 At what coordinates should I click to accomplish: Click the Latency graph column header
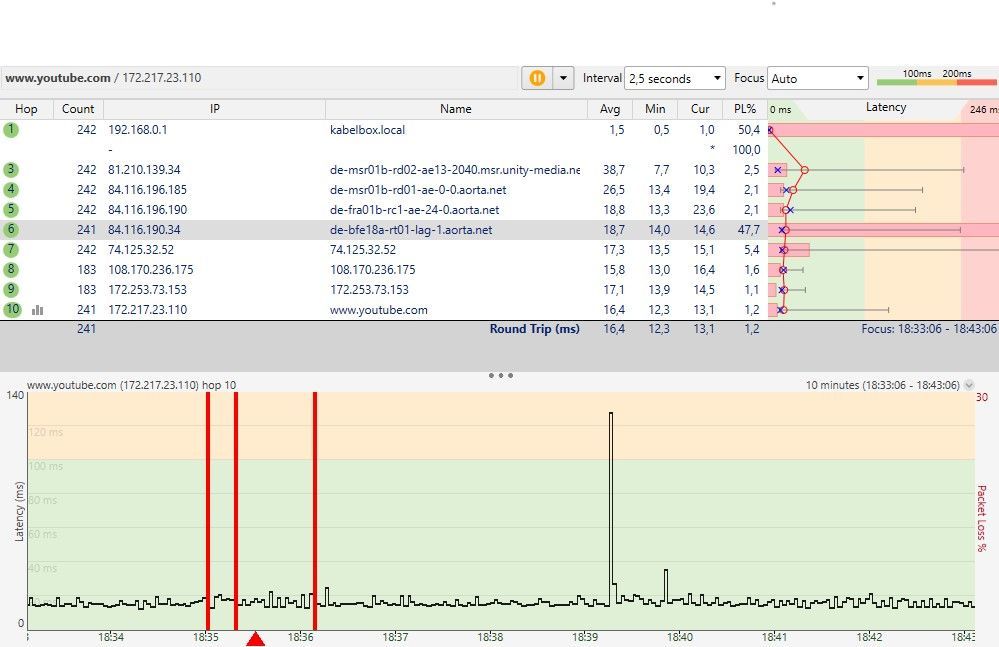point(885,108)
